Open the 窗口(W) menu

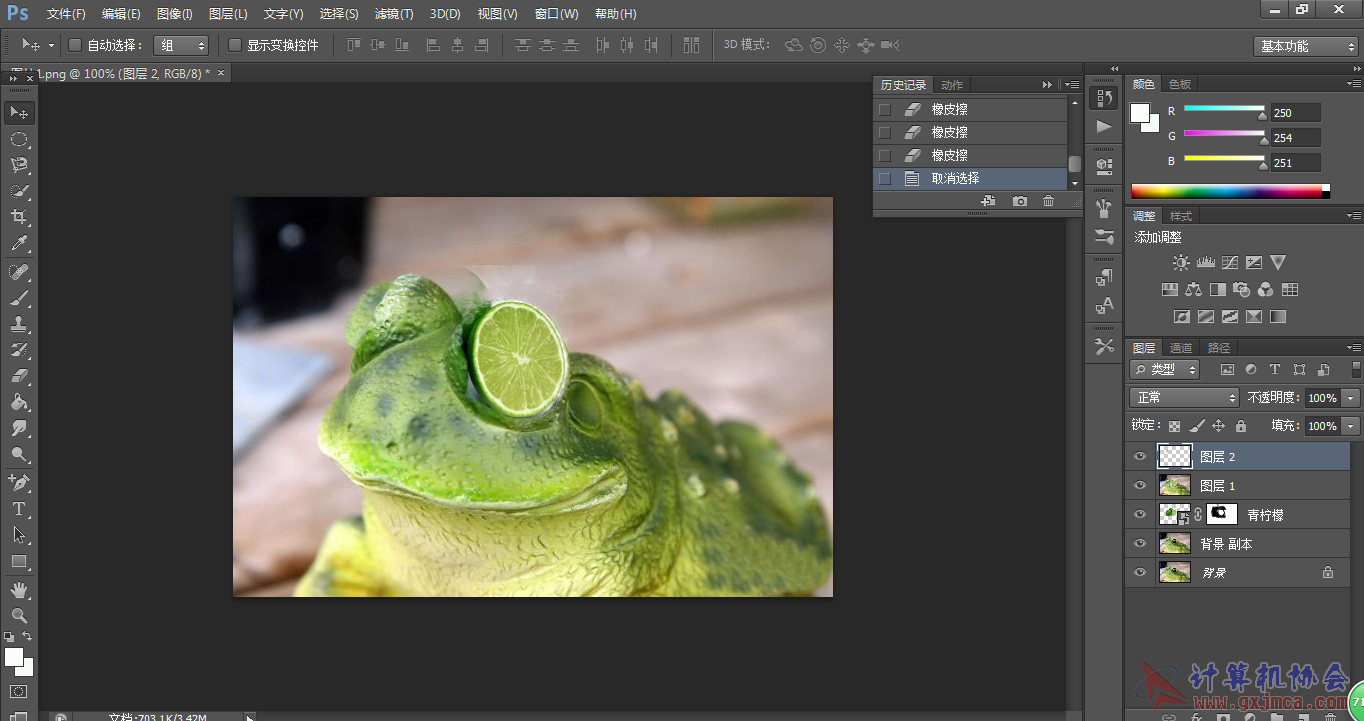tap(557, 14)
